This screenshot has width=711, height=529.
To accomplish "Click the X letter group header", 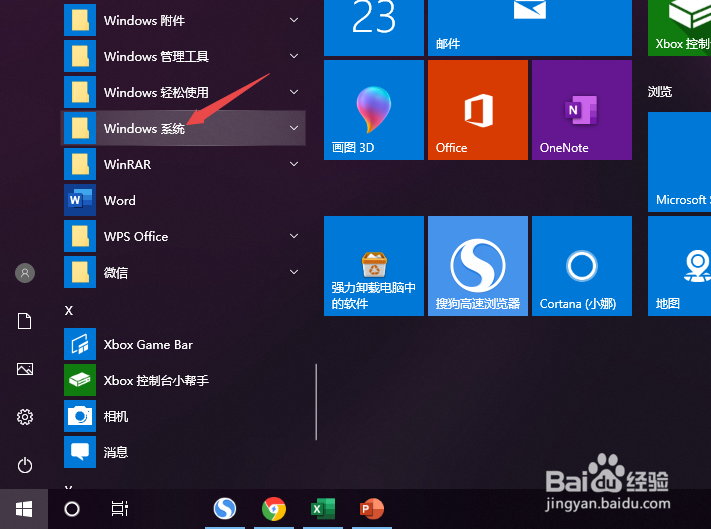I will [69, 311].
